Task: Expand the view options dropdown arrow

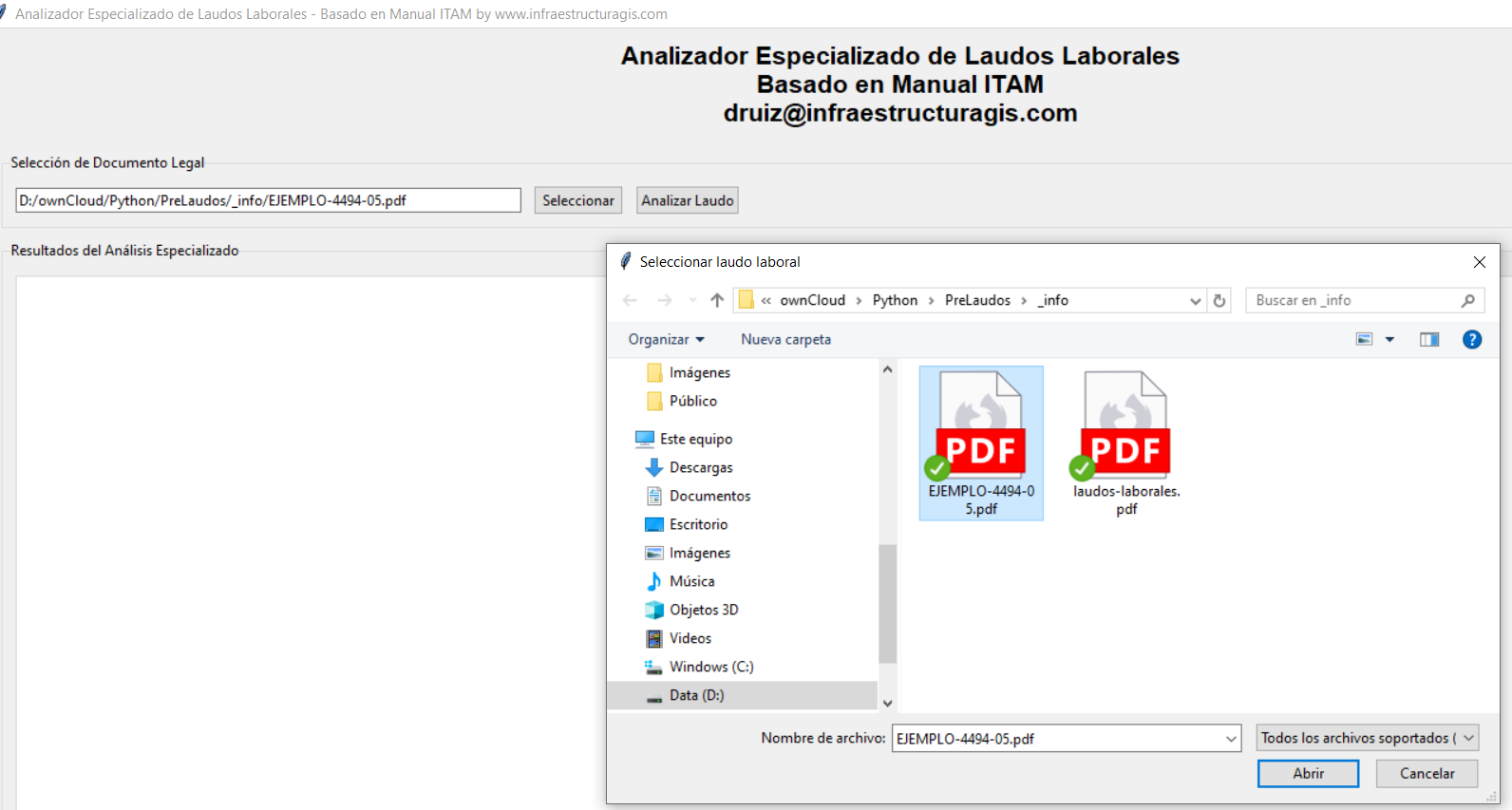Action: tap(1389, 339)
